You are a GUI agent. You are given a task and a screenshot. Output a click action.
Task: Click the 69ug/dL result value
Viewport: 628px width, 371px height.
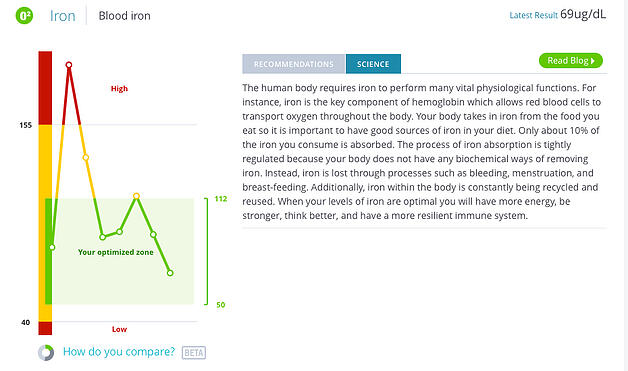click(583, 14)
